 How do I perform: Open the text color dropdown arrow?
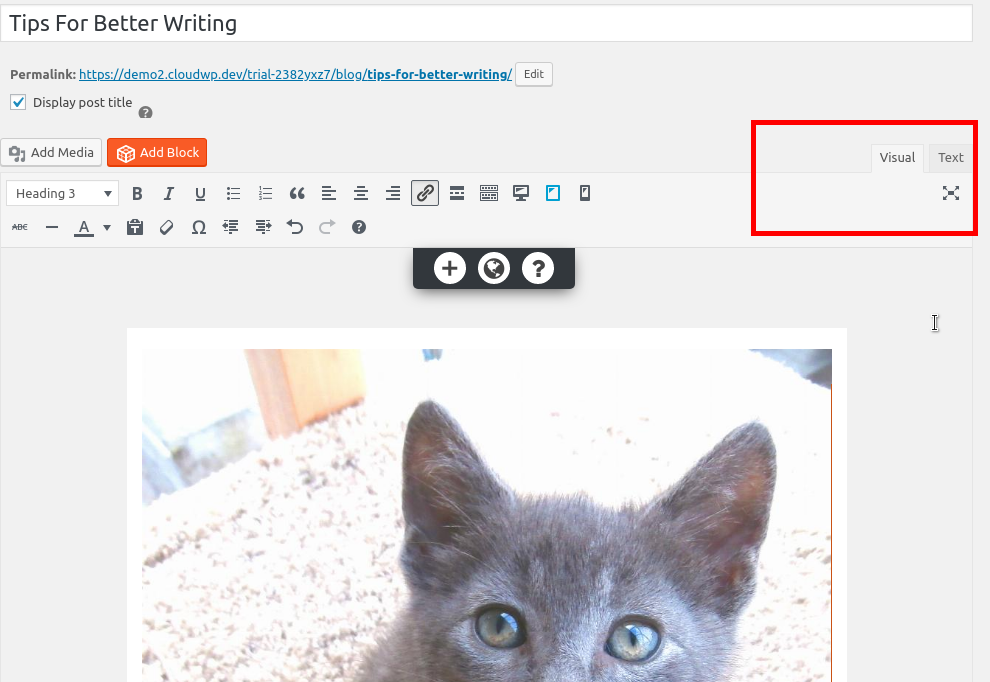coord(106,227)
